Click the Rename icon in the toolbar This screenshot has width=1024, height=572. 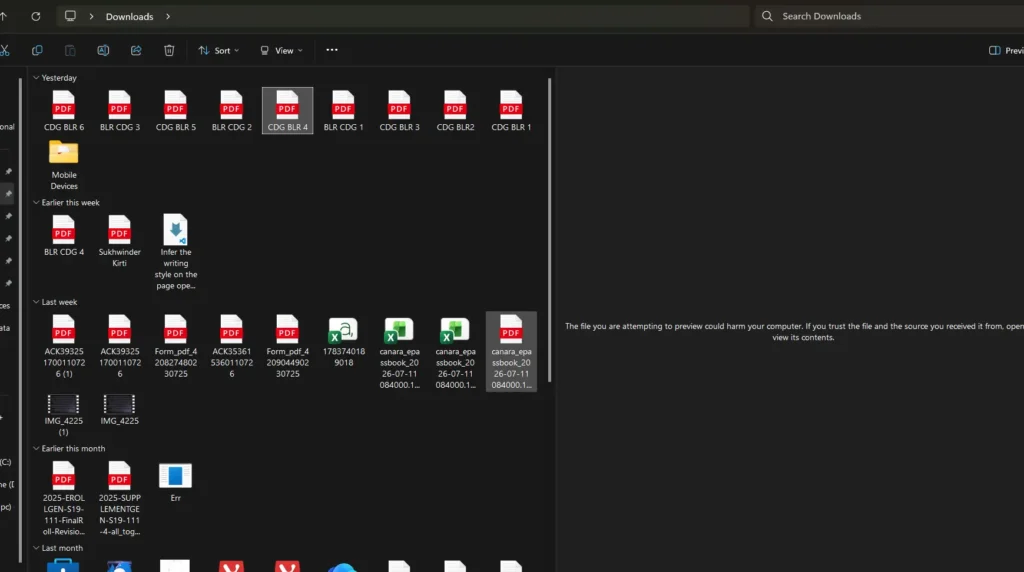pos(103,50)
